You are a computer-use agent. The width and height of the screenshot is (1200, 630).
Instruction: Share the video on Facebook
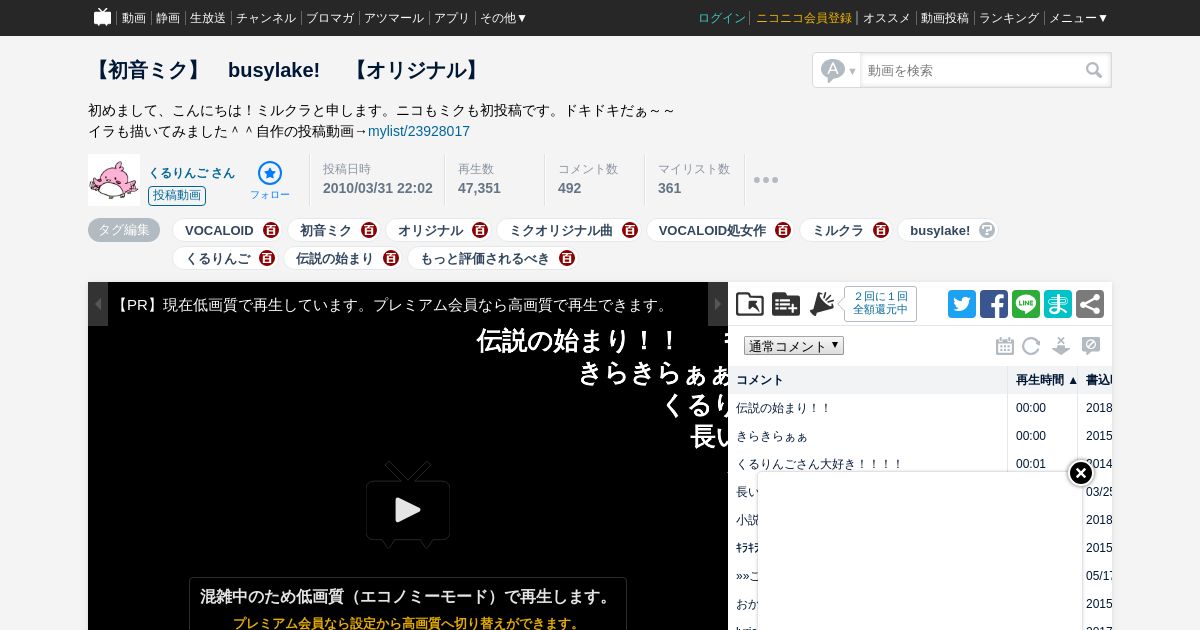[994, 304]
